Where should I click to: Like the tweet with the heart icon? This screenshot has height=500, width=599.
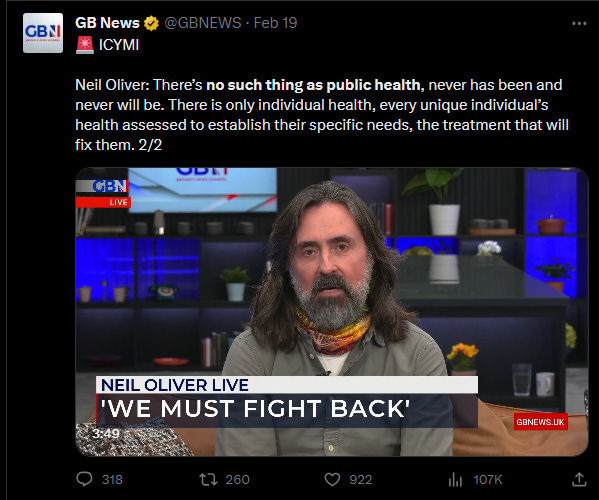tap(332, 479)
